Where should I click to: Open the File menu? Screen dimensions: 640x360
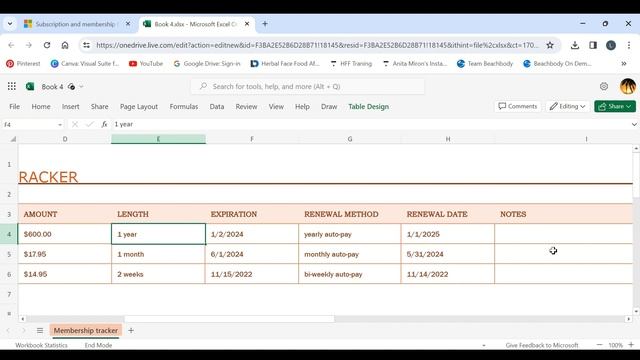point(14,107)
